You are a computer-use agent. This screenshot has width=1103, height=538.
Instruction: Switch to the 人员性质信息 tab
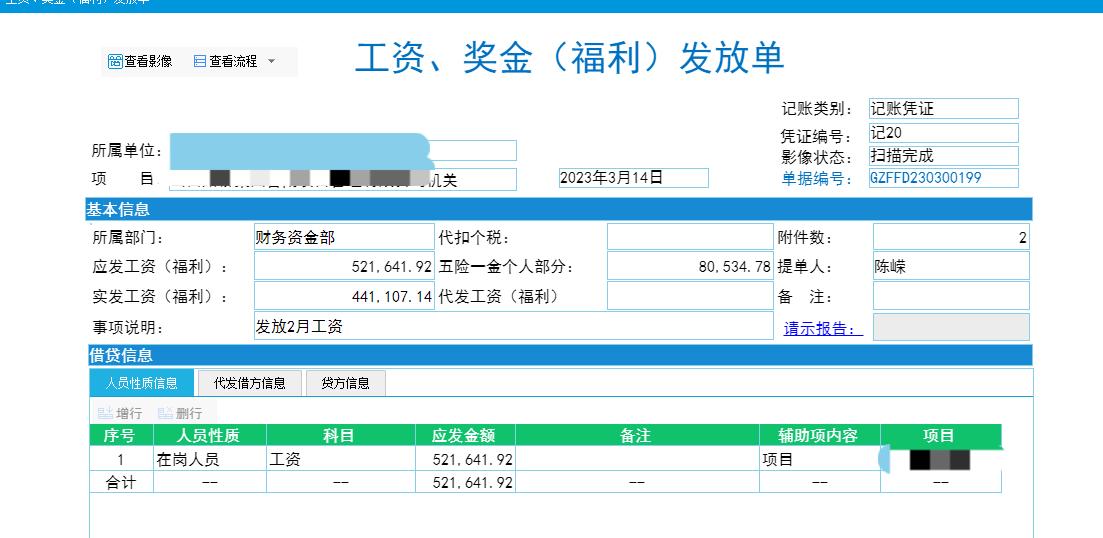pyautogui.click(x=141, y=383)
